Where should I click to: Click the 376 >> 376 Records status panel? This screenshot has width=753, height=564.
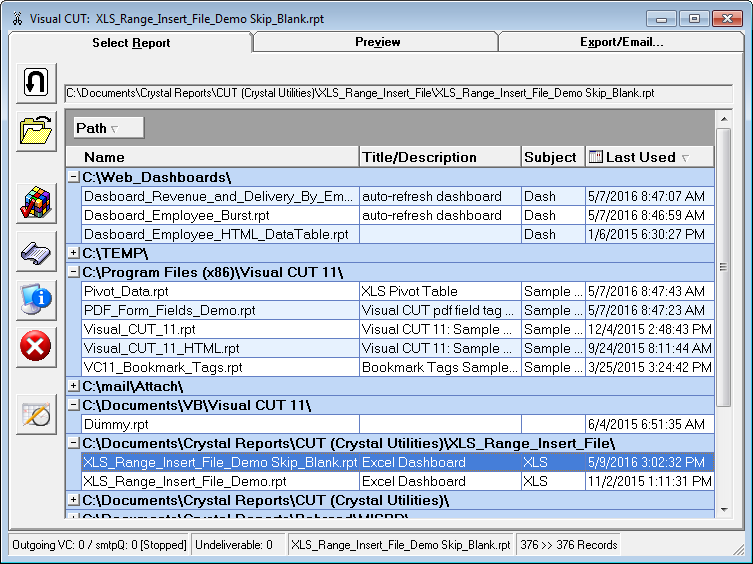coord(568,545)
